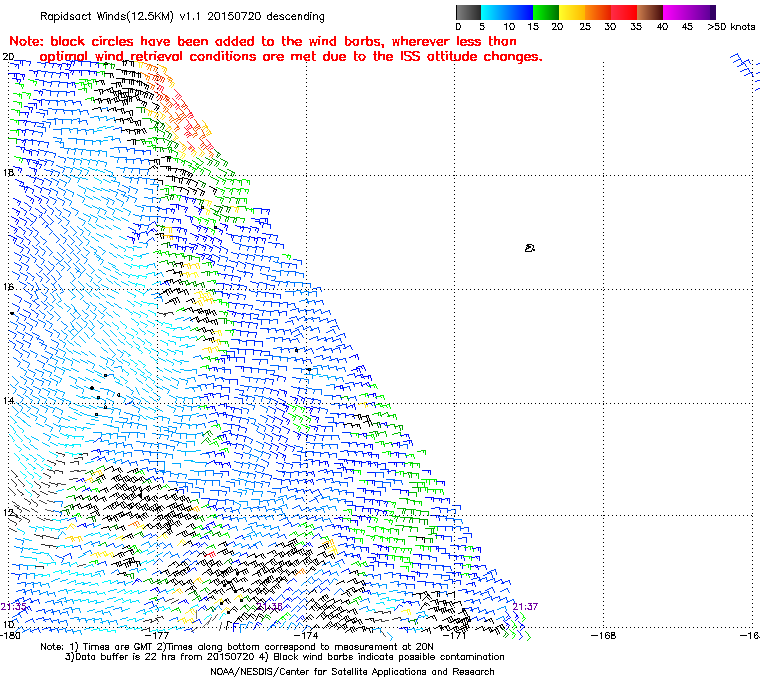The image size is (760, 688).
Task: Click the blue wind barbs in the upper-right corner
Action: pos(745,71)
